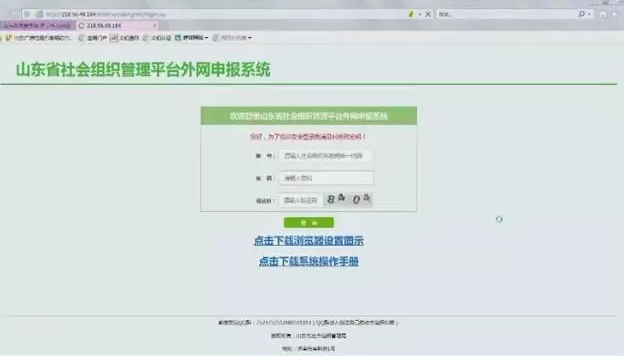Expand the address bar history dropdown arrow
This screenshot has height=360, width=624.
[419, 15]
